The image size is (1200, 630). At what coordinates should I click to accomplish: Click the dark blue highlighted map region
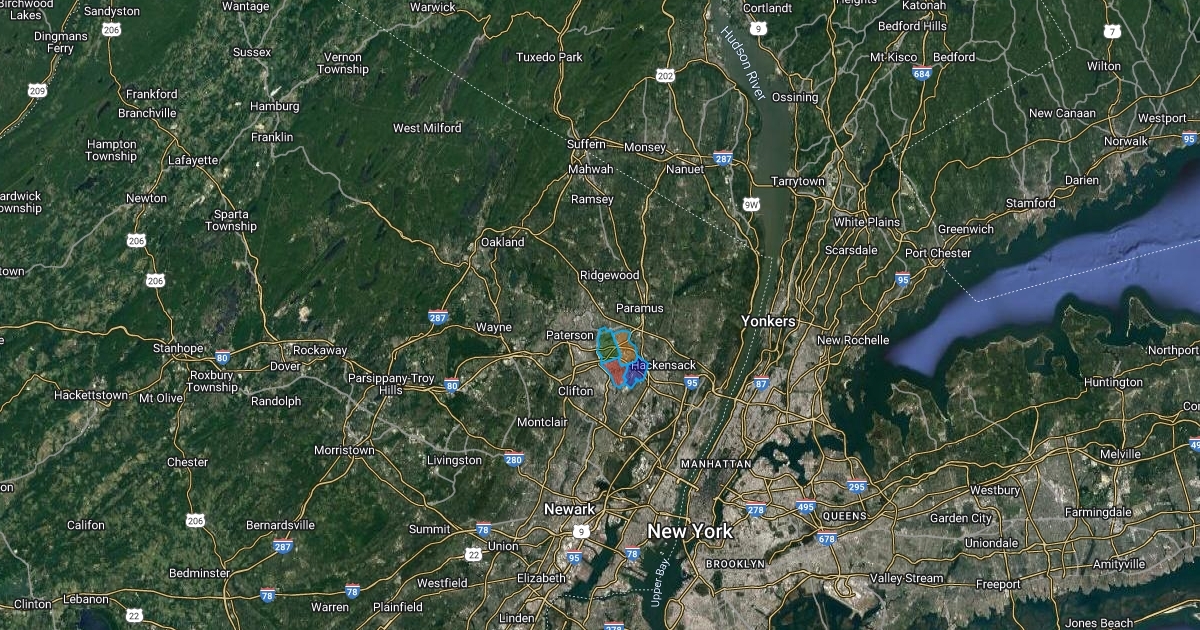coord(636,372)
